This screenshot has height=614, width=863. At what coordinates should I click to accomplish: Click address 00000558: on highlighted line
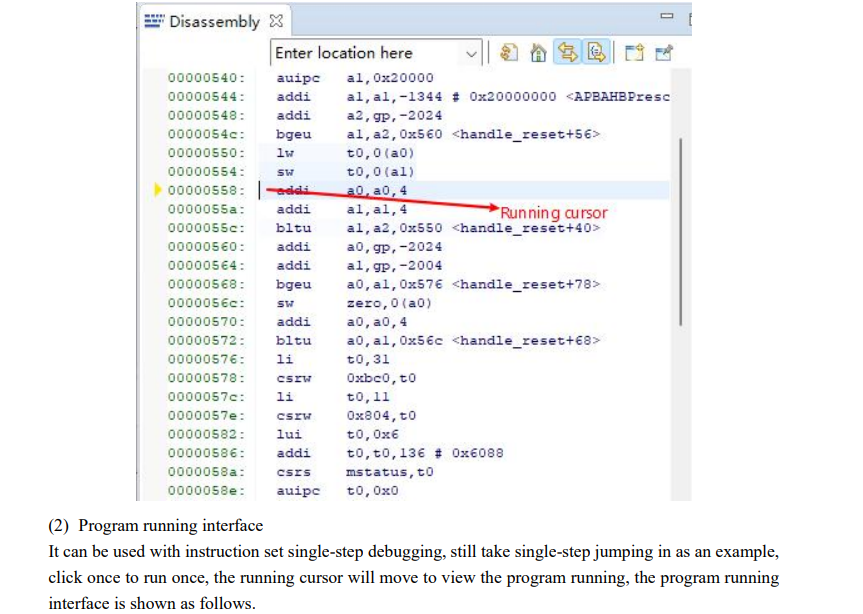[x=206, y=190]
